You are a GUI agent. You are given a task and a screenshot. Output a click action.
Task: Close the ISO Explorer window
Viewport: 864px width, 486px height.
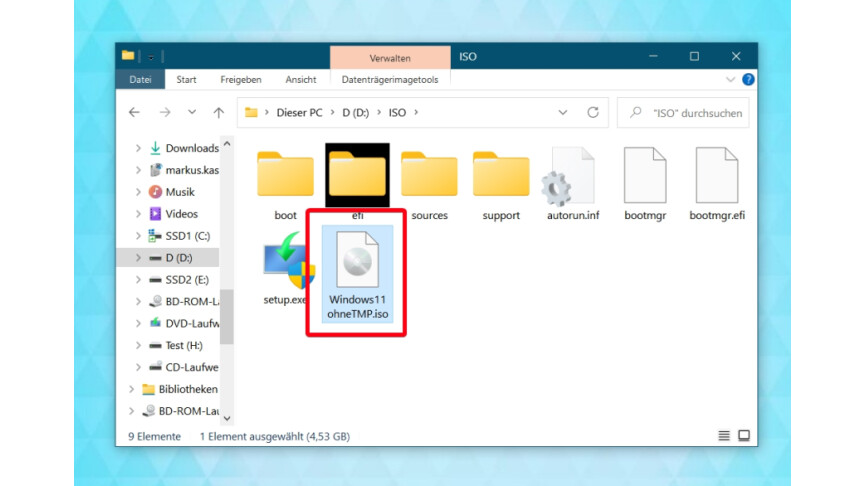tap(736, 56)
